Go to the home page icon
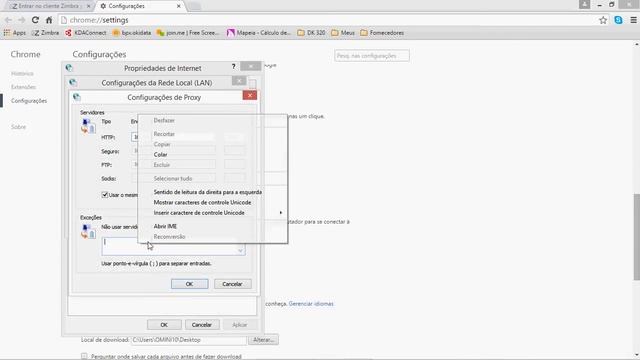Screen dimensions: 640x360 point(49,20)
